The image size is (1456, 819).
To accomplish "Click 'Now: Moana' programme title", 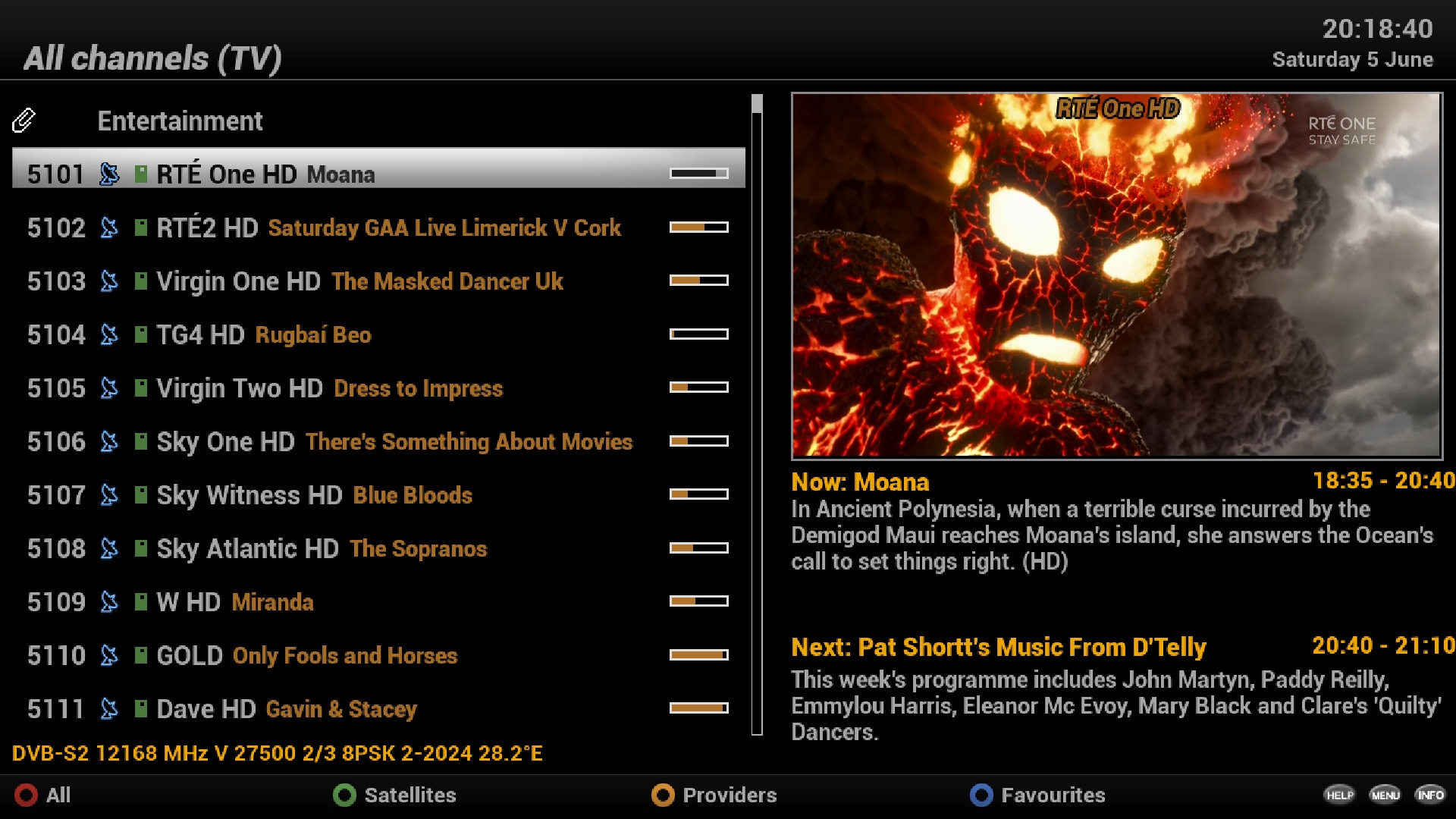I will point(860,482).
